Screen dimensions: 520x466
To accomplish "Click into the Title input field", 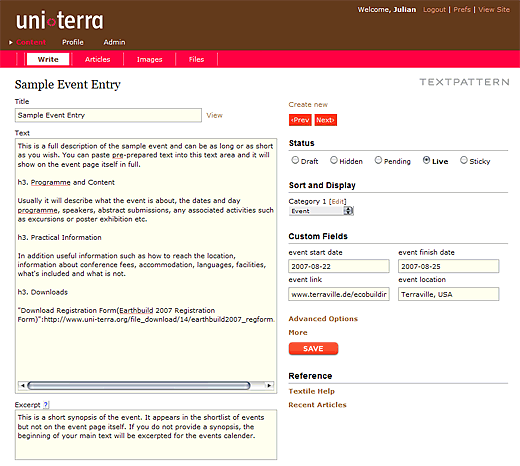I will point(108,115).
